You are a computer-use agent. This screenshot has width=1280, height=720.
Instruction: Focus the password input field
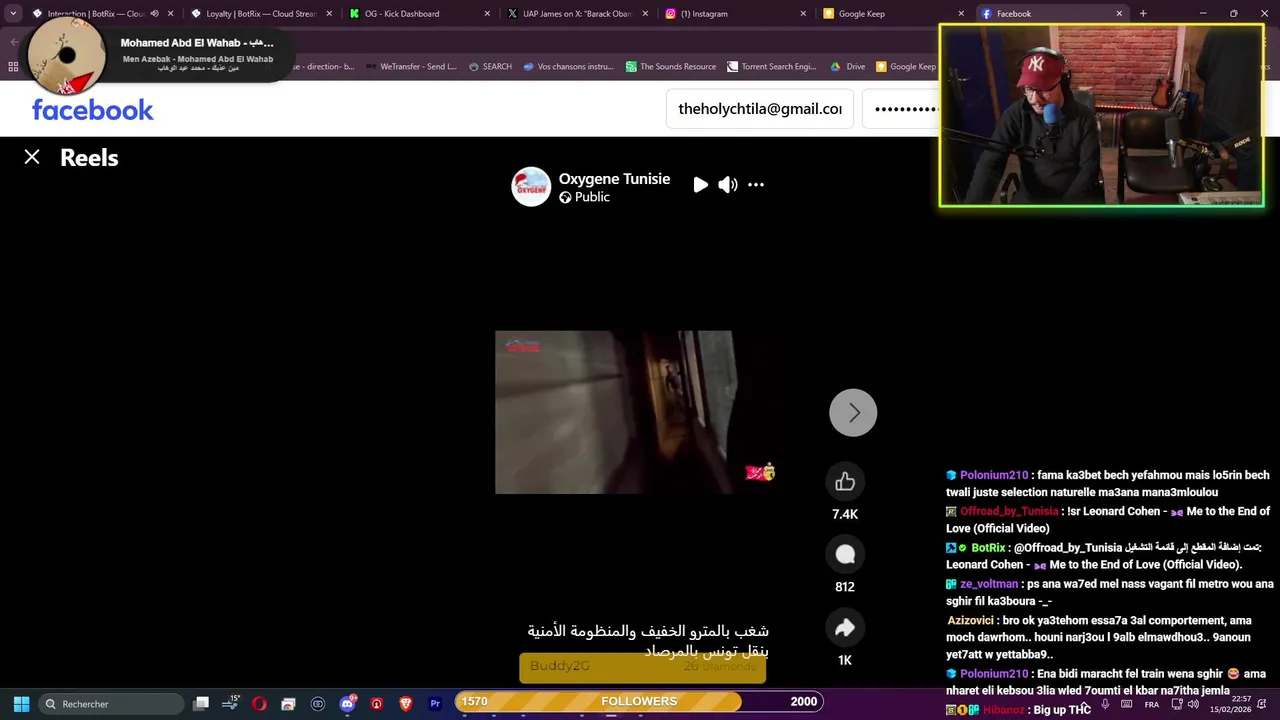point(900,108)
